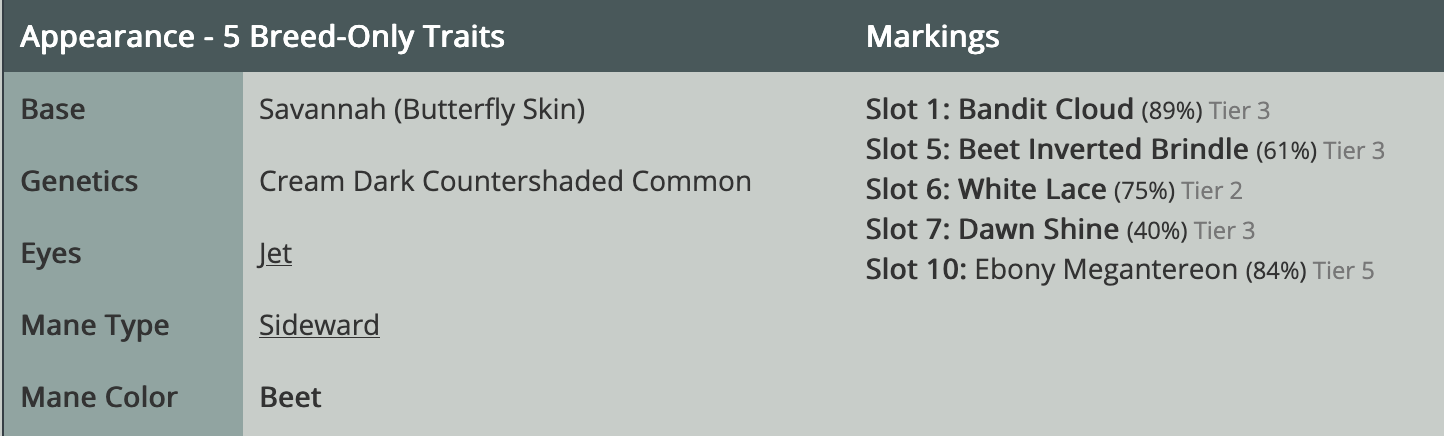This screenshot has width=1444, height=436.
Task: Click the Mane Type row label
Action: pyautogui.click(x=95, y=326)
